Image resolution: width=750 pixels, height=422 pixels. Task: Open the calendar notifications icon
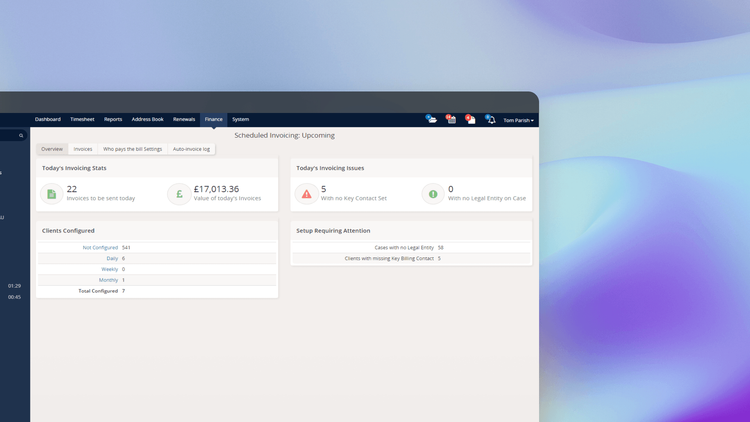(451, 120)
